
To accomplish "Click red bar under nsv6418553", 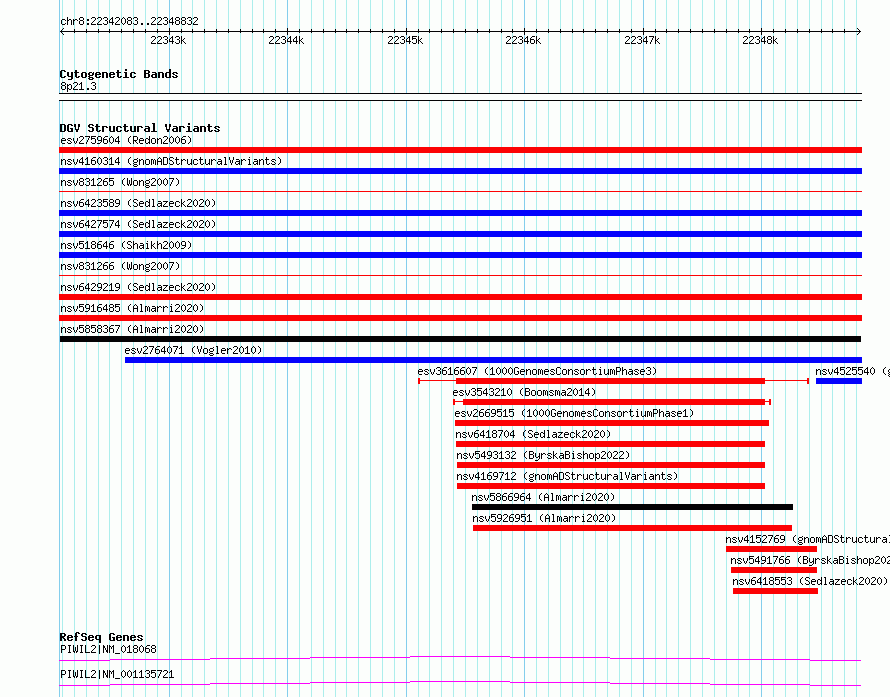I will [x=775, y=591].
